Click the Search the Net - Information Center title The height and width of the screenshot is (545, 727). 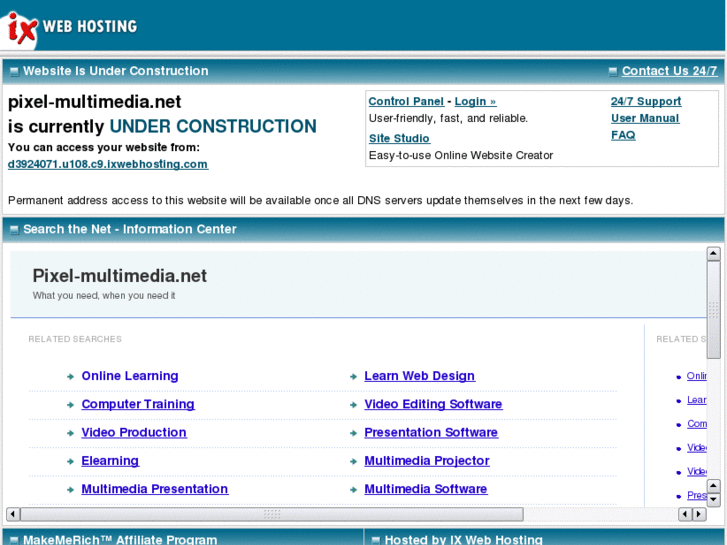130,229
